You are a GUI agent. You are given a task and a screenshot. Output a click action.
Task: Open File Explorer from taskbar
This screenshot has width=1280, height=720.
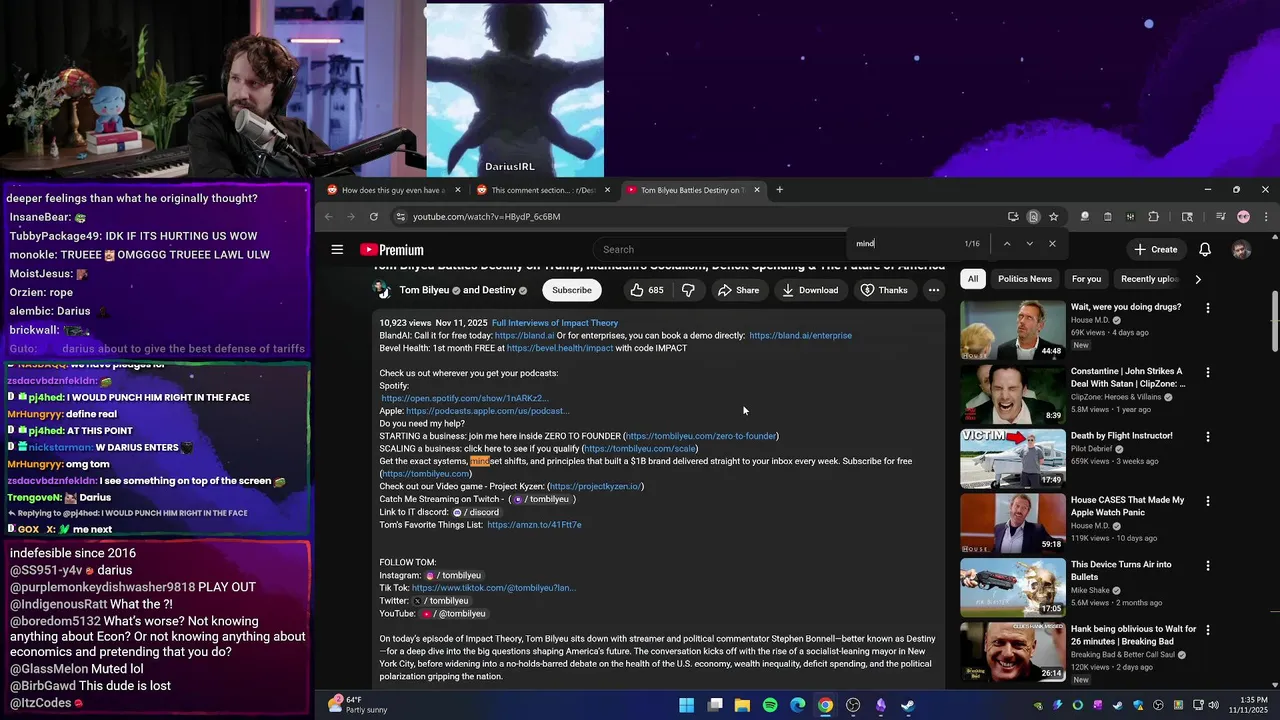pos(742,705)
